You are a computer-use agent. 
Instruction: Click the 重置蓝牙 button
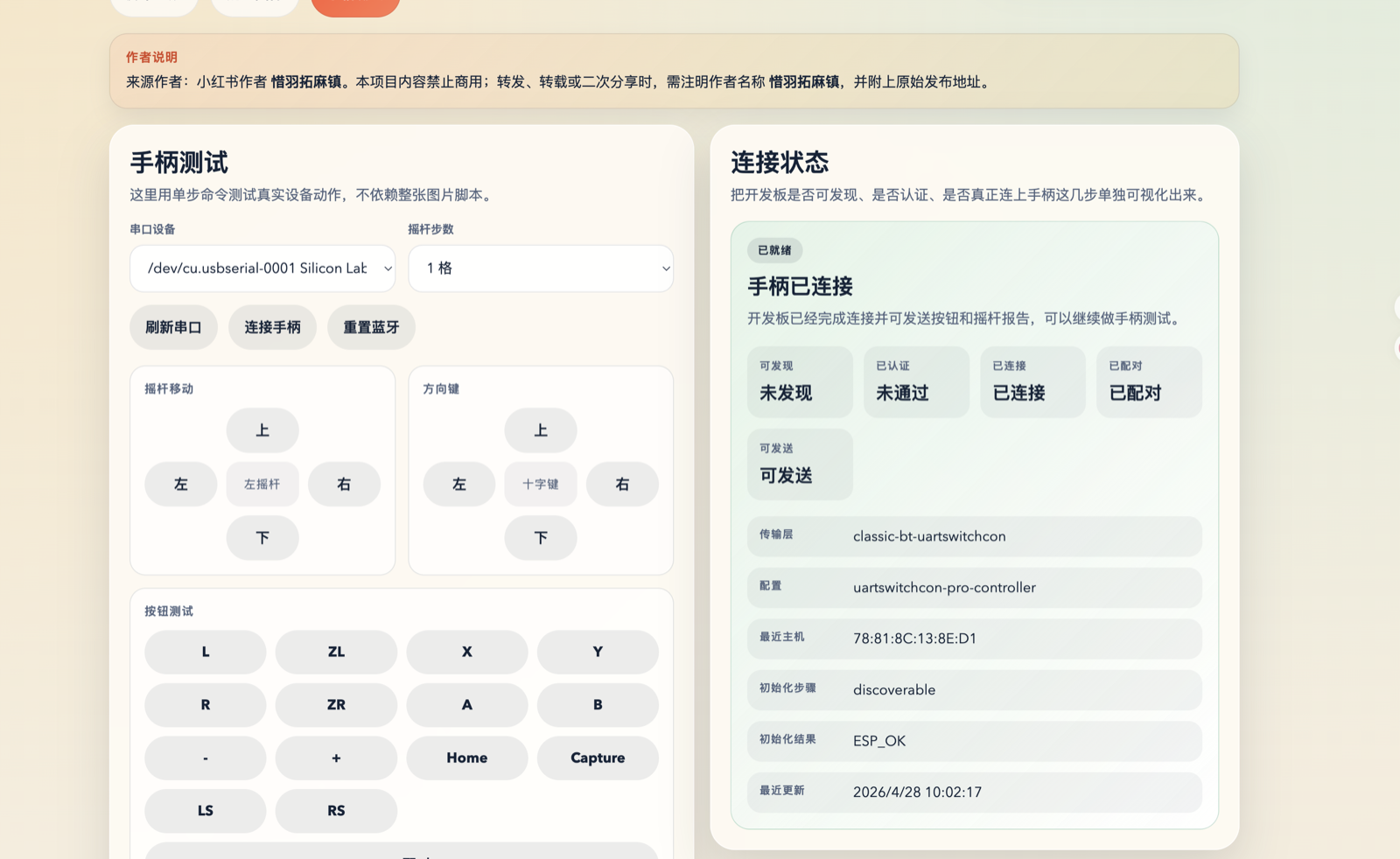tap(371, 327)
